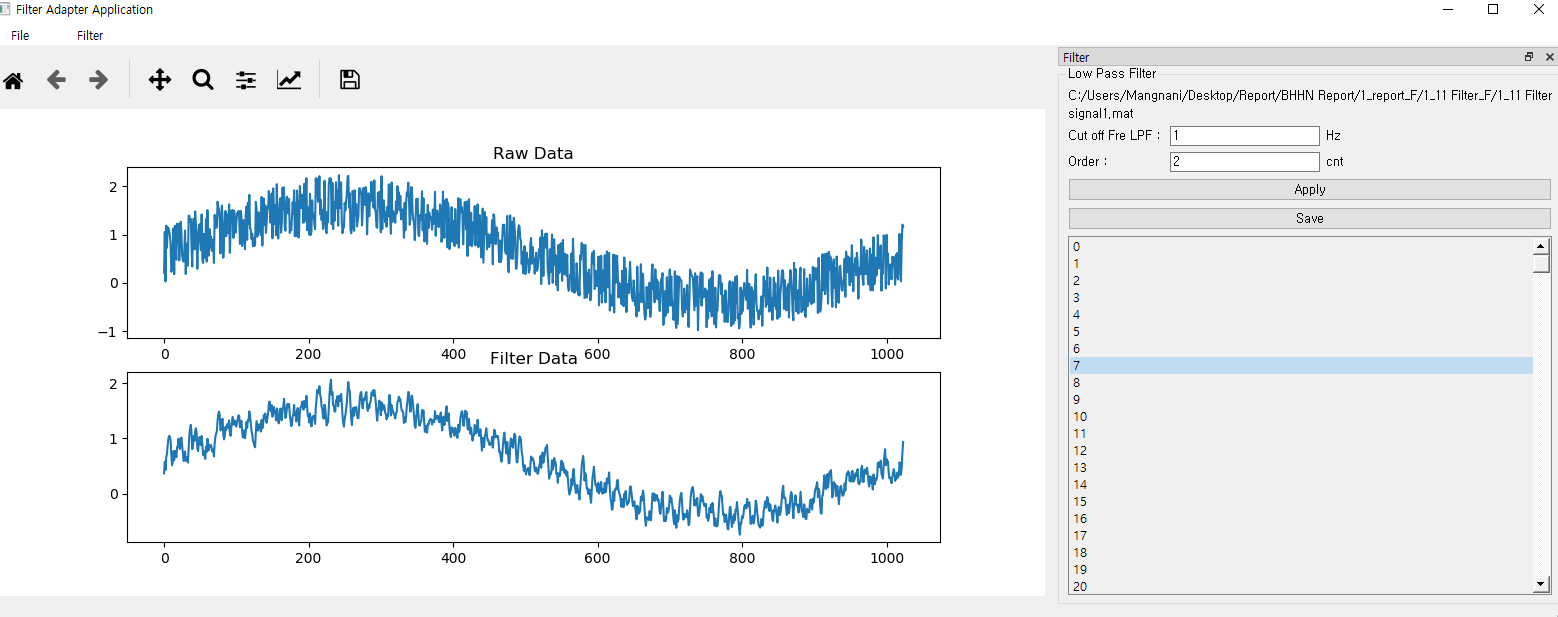Select highlighted list row 7
1558x617 pixels.
click(x=1301, y=365)
